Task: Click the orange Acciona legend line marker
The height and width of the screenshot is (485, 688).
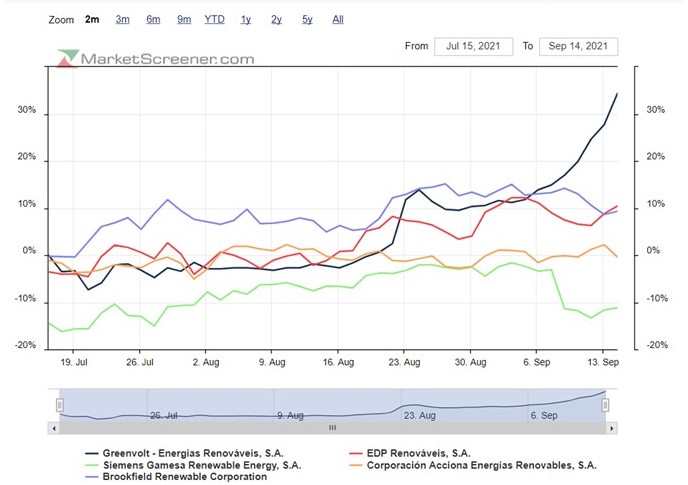Action: 356,465
